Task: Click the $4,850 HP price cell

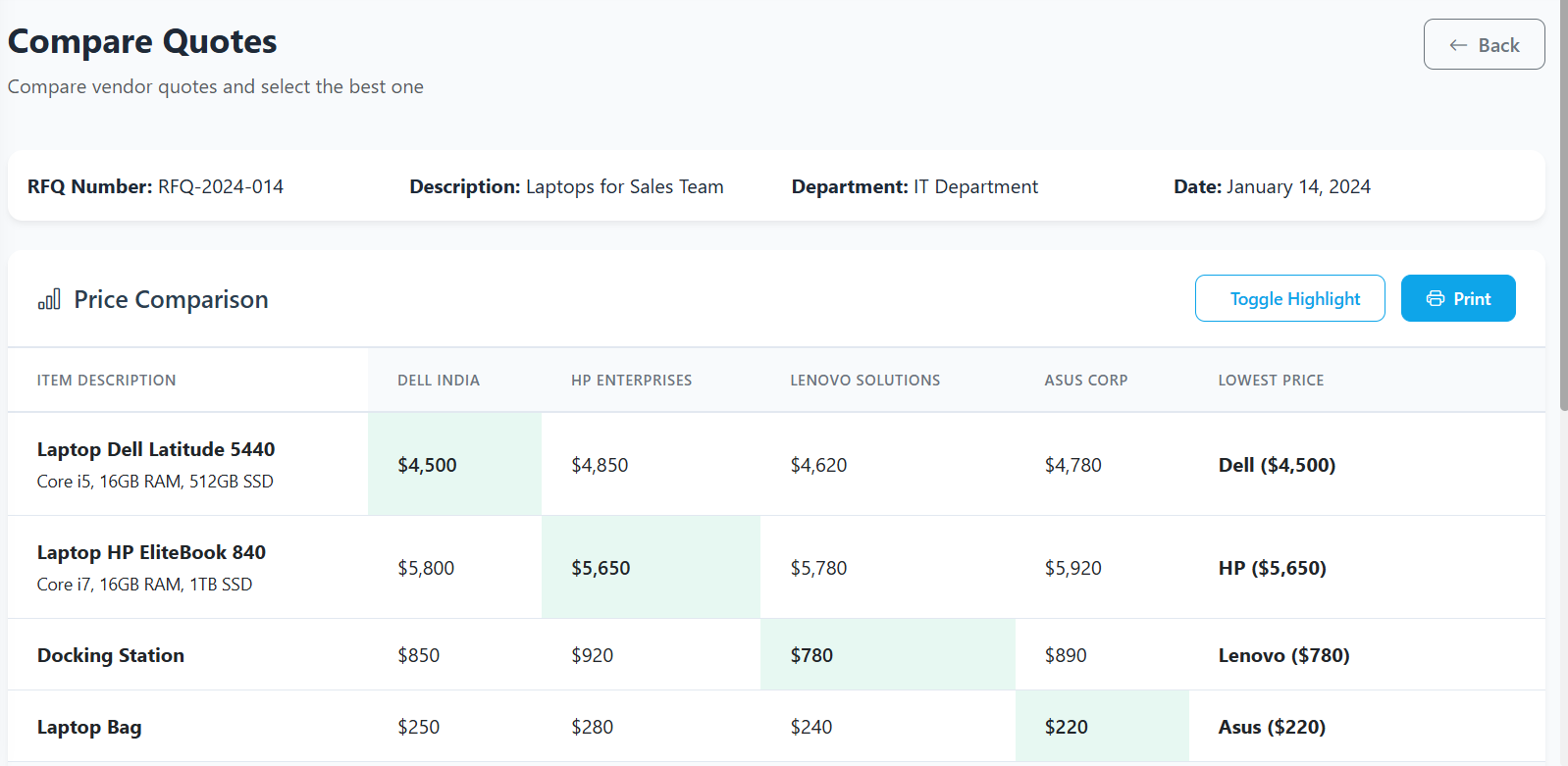Action: [651, 464]
